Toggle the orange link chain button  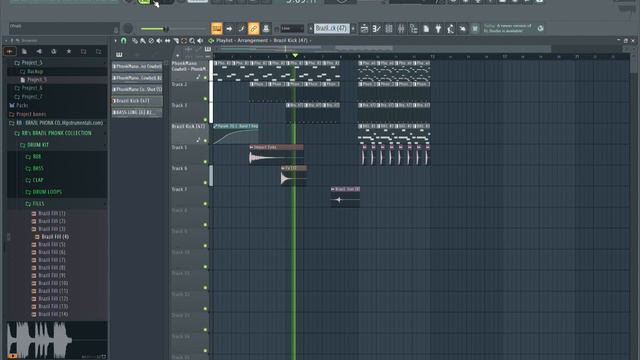[x=253, y=28]
